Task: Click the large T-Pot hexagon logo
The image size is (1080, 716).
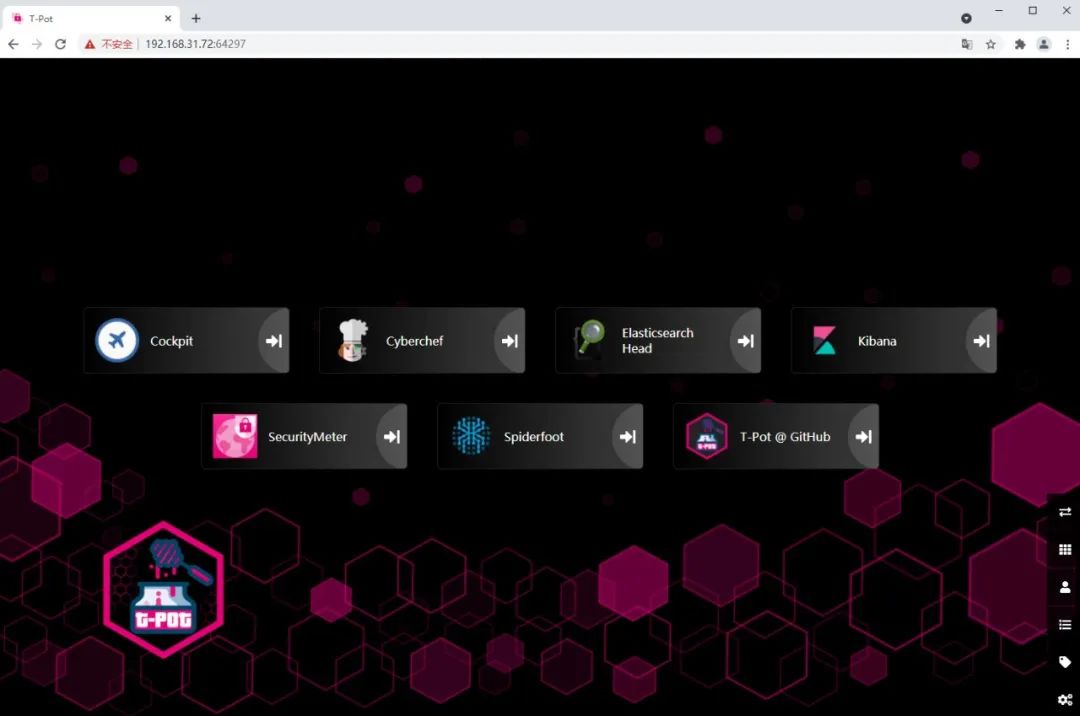Action: coord(163,589)
